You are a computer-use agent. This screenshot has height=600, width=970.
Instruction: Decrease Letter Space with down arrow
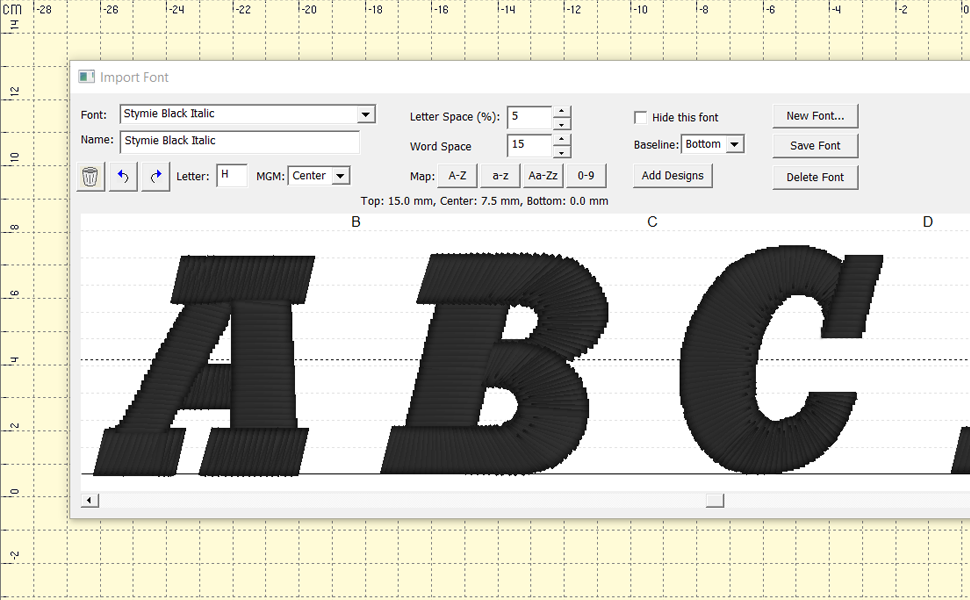click(x=561, y=124)
